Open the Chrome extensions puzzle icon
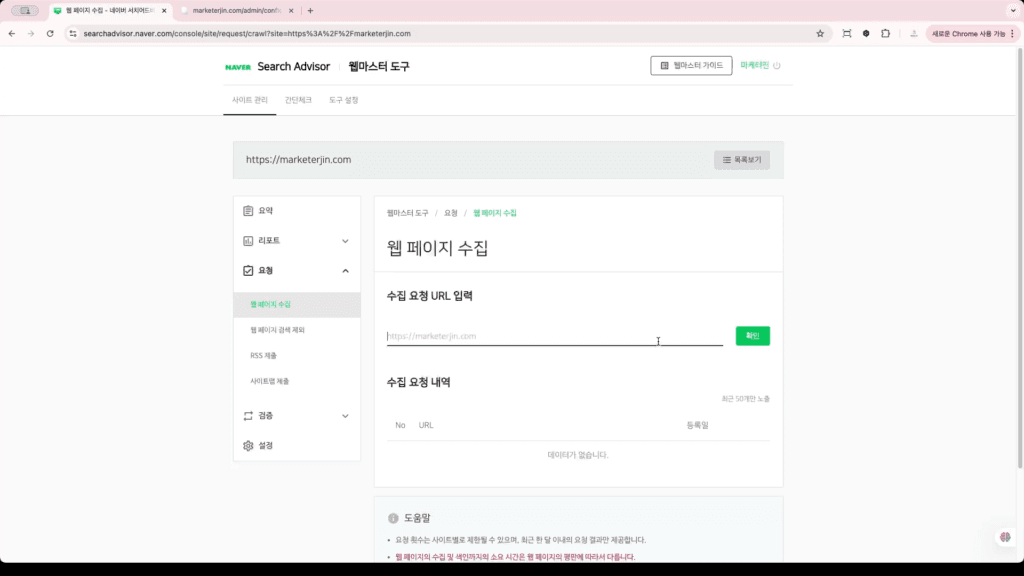Image resolution: width=1024 pixels, height=576 pixels. pos(884,32)
